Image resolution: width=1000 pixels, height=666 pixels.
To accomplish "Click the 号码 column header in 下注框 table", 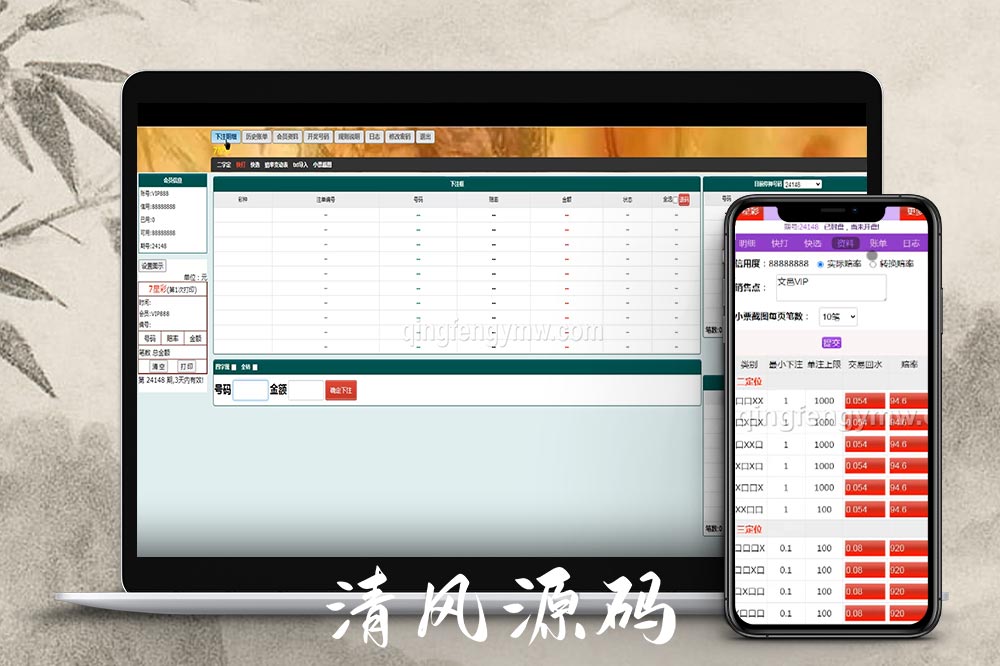I will (x=418, y=200).
